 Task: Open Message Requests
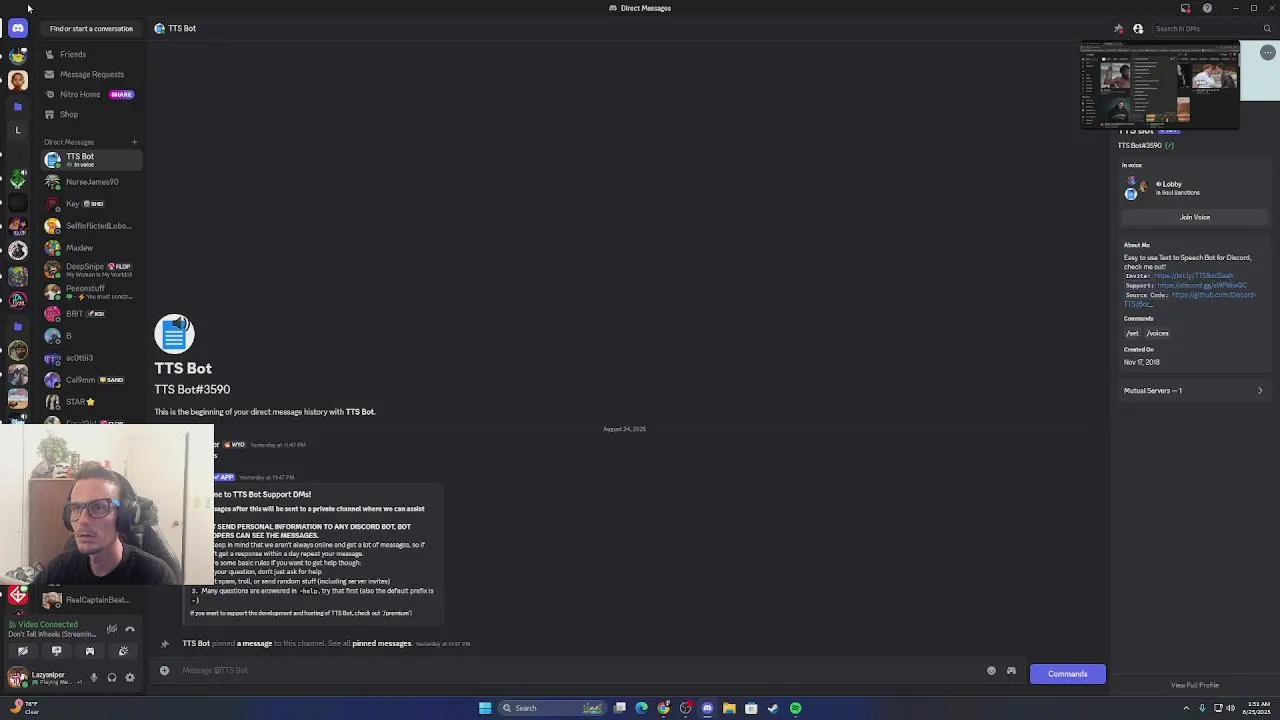pyautogui.click(x=90, y=74)
